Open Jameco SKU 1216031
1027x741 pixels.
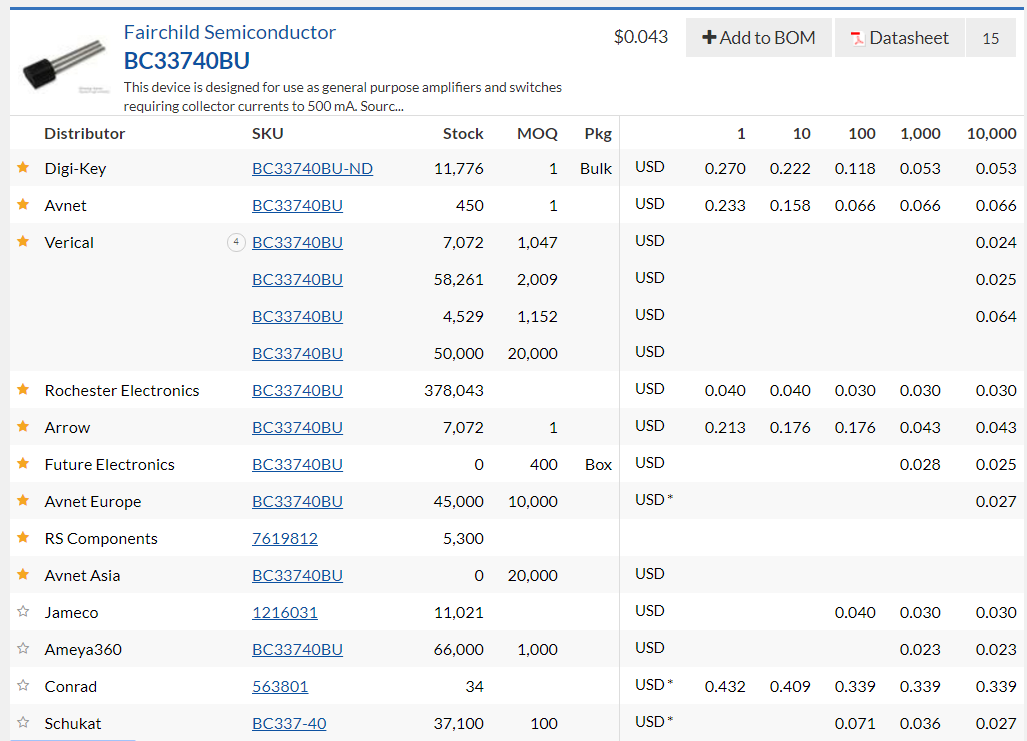point(285,613)
